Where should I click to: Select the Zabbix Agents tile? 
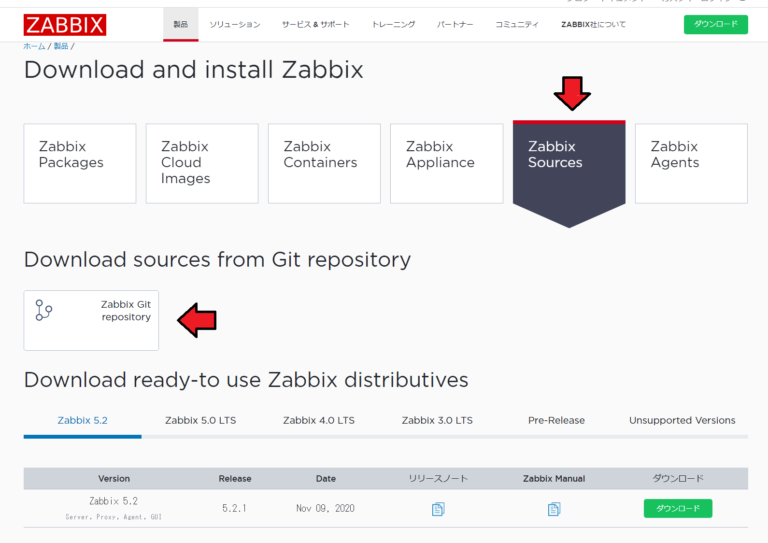[691, 163]
